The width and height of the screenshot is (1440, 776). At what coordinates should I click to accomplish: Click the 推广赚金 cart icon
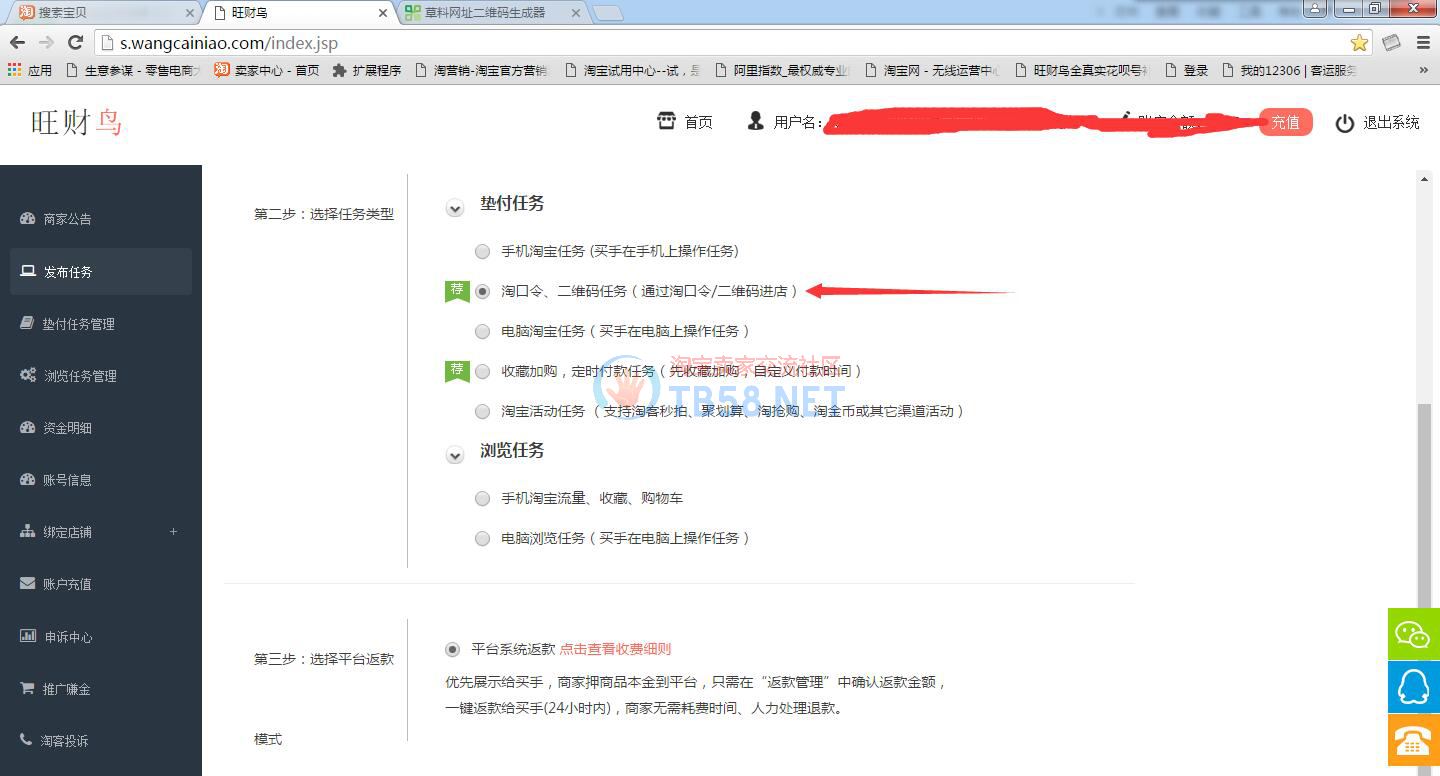(x=27, y=688)
